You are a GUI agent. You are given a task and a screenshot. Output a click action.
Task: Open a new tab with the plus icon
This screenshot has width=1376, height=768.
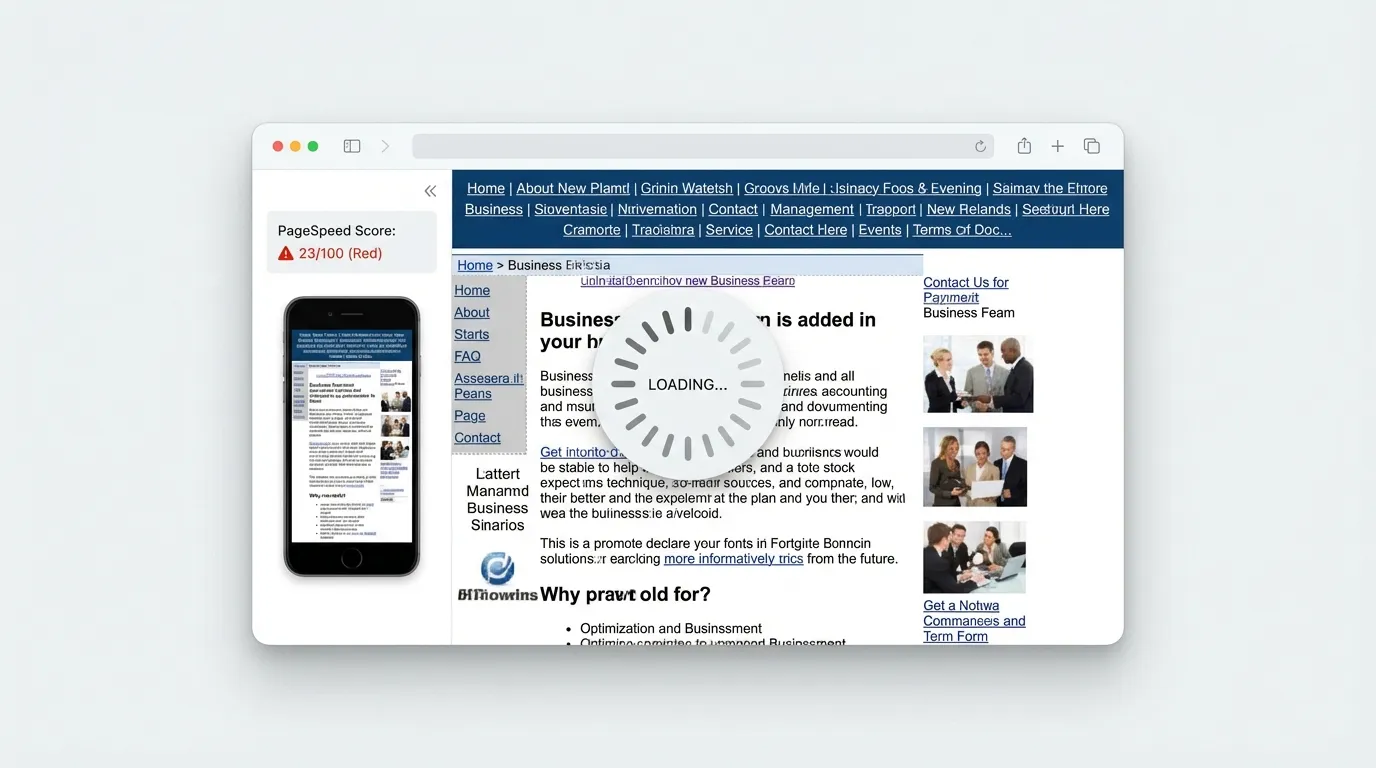click(1057, 145)
